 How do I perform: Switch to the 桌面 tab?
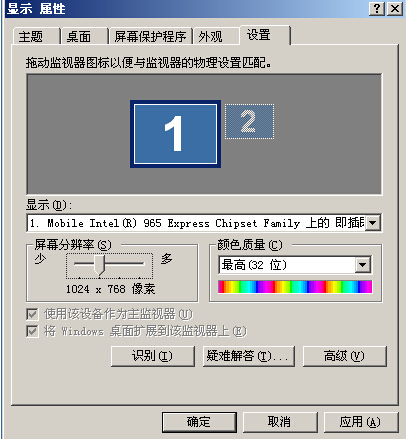tap(79, 36)
